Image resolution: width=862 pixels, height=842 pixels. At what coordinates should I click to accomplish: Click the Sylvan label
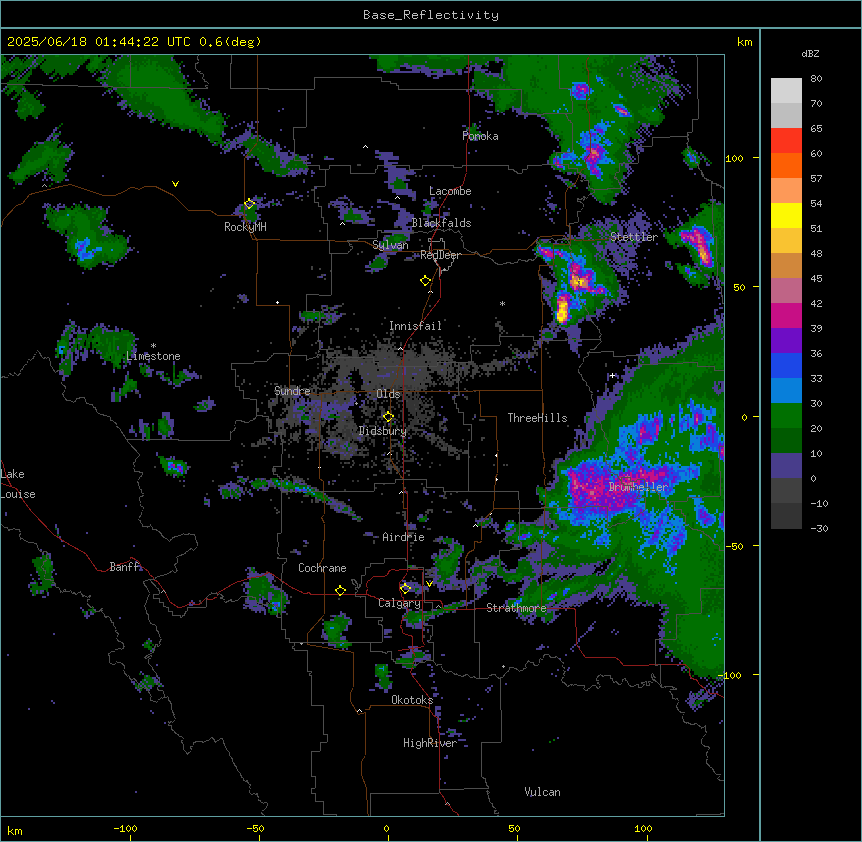pyautogui.click(x=390, y=245)
